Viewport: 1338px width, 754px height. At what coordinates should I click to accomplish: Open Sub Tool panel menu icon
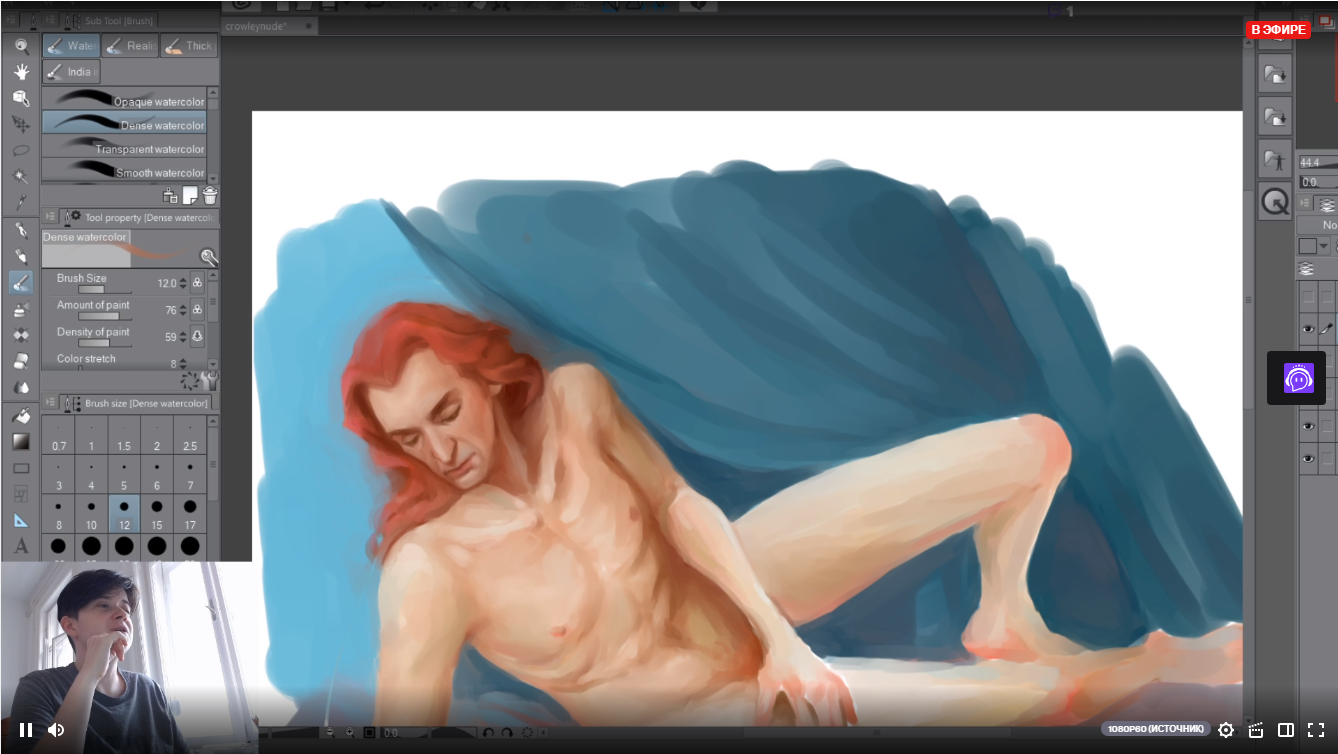point(51,20)
